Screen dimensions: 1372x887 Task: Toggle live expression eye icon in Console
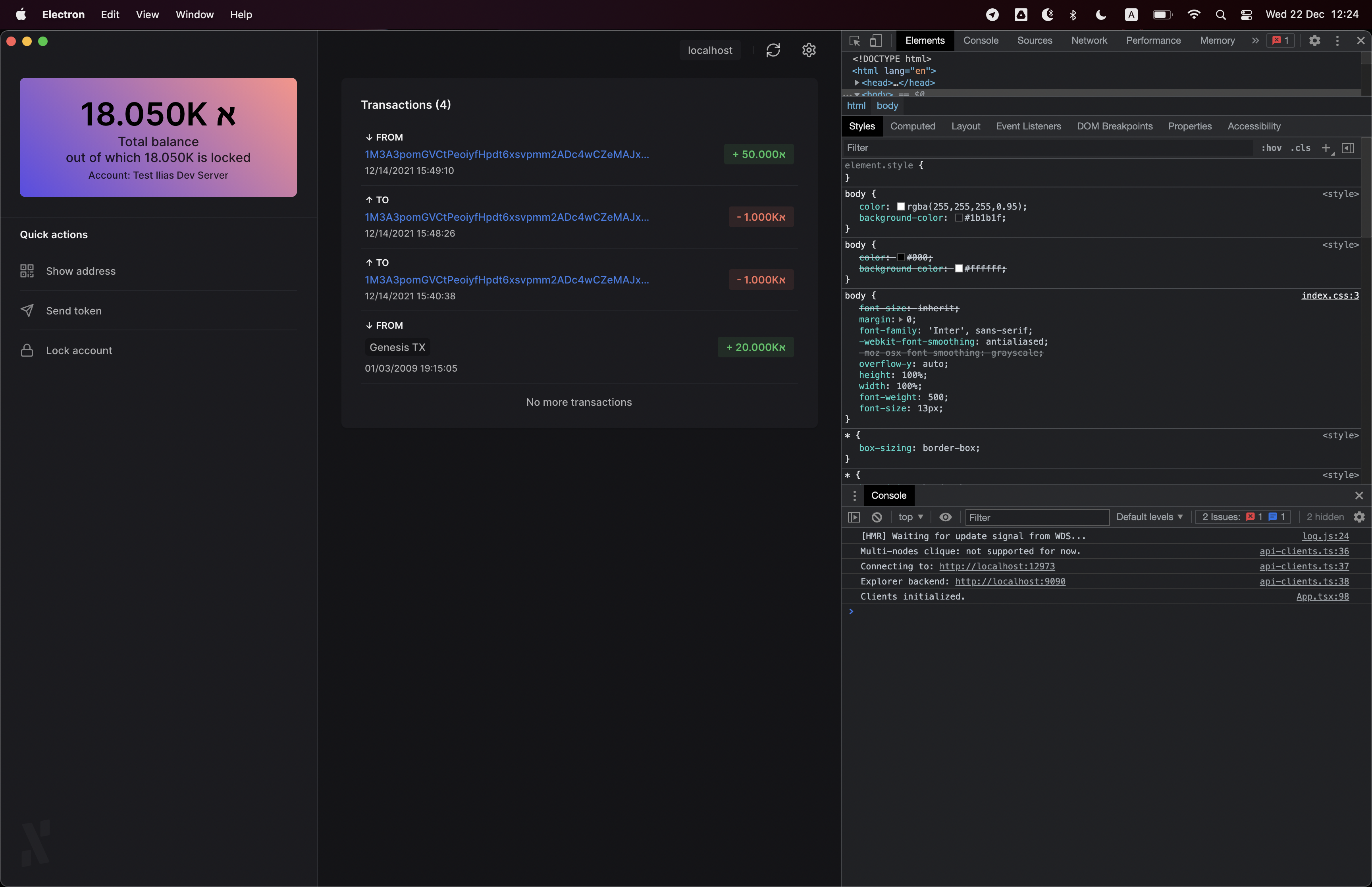[x=945, y=517]
